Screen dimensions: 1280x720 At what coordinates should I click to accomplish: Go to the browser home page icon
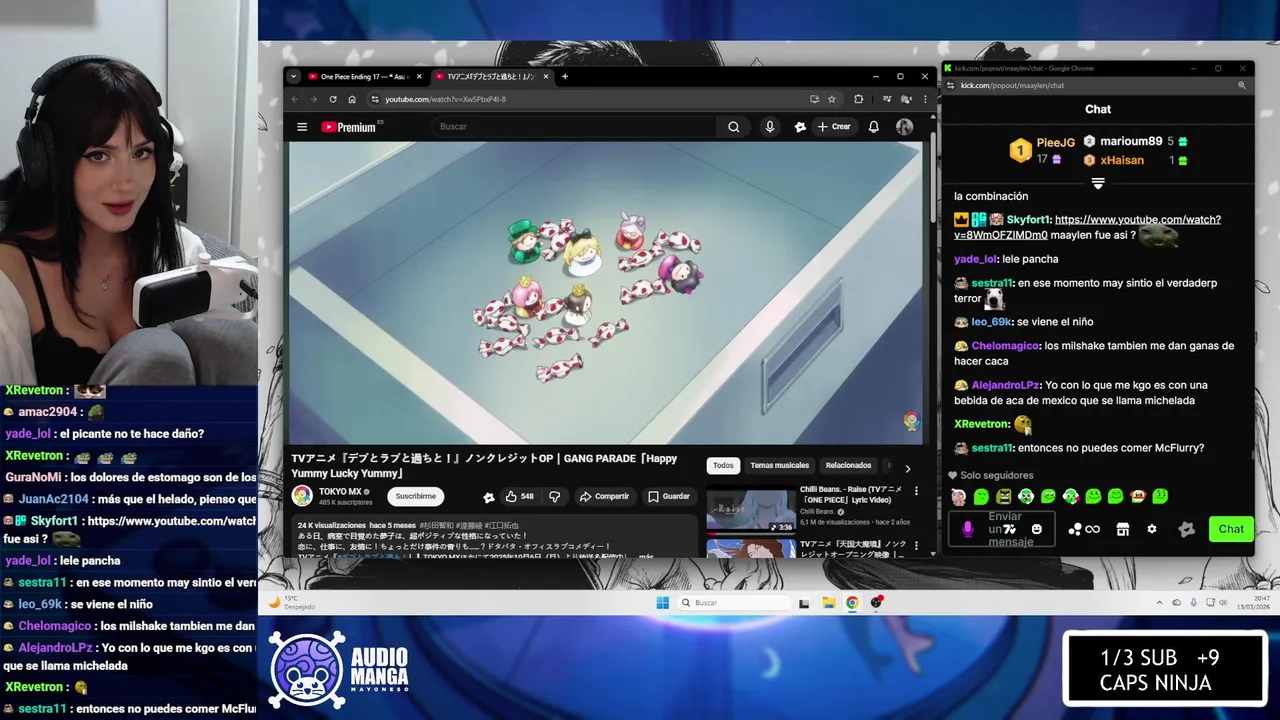point(352,99)
